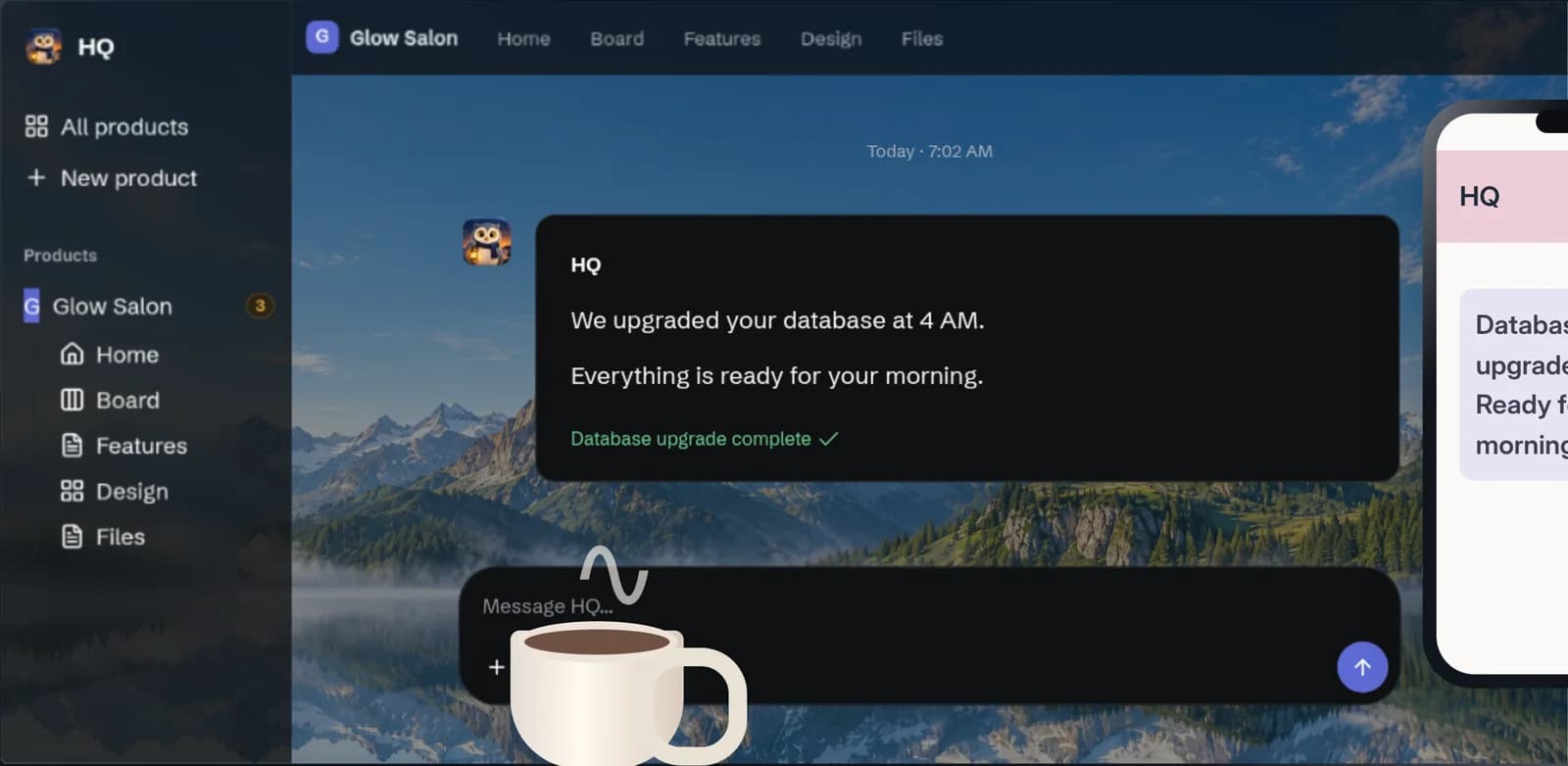Click the Glow Salon G logo in top bar

click(x=322, y=37)
